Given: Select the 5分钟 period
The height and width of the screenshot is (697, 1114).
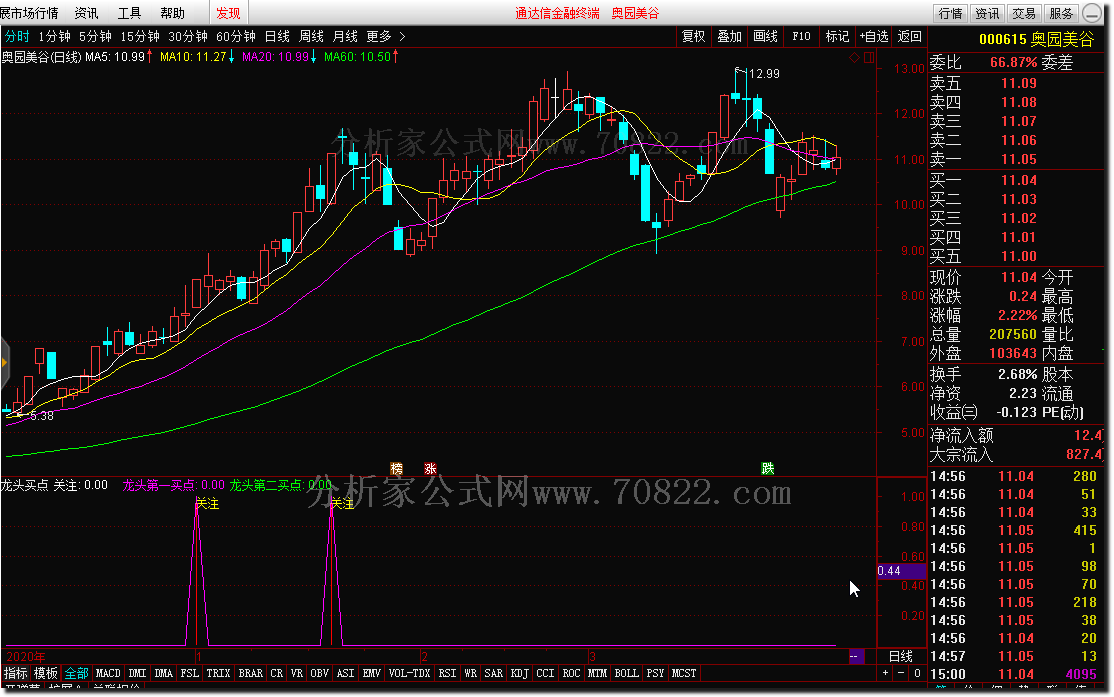Looking at the screenshot, I should [x=95, y=36].
